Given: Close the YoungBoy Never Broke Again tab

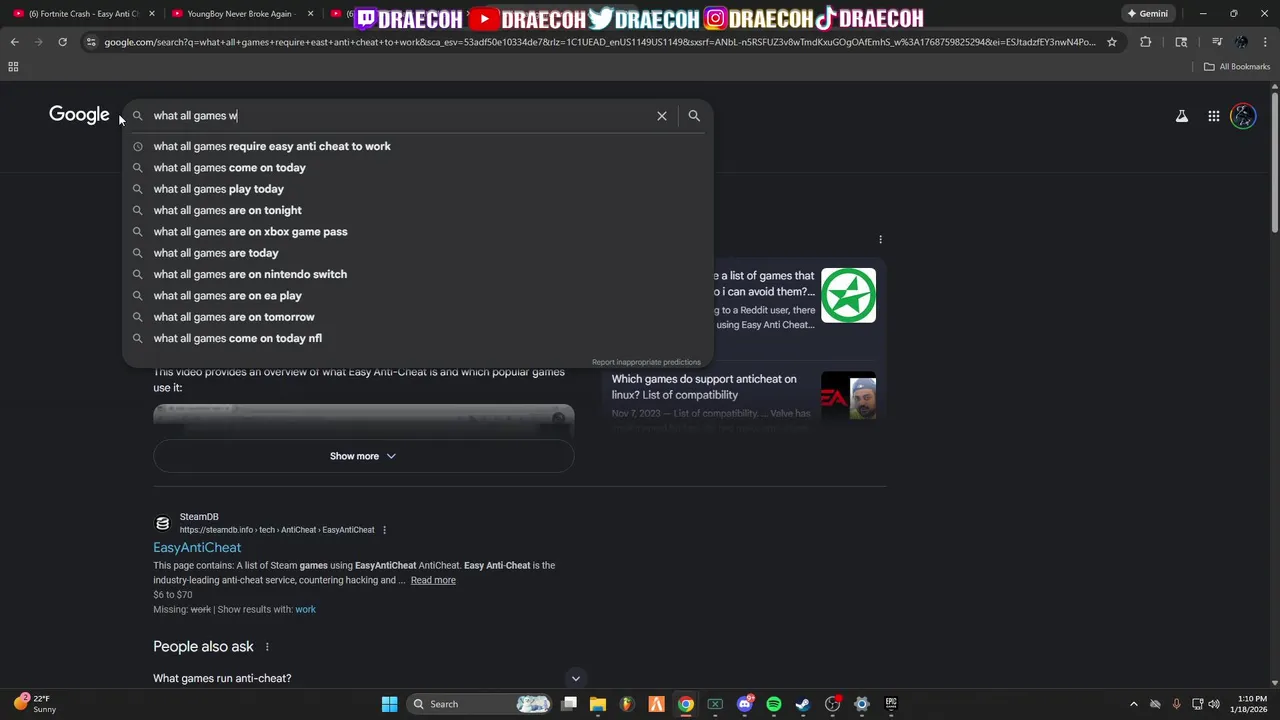Looking at the screenshot, I should point(310,14).
